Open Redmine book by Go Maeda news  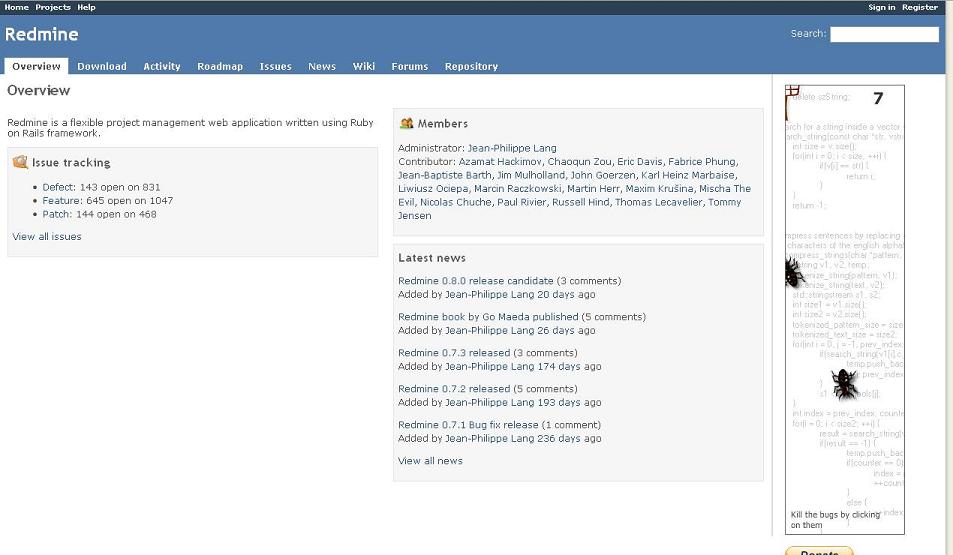(x=488, y=317)
